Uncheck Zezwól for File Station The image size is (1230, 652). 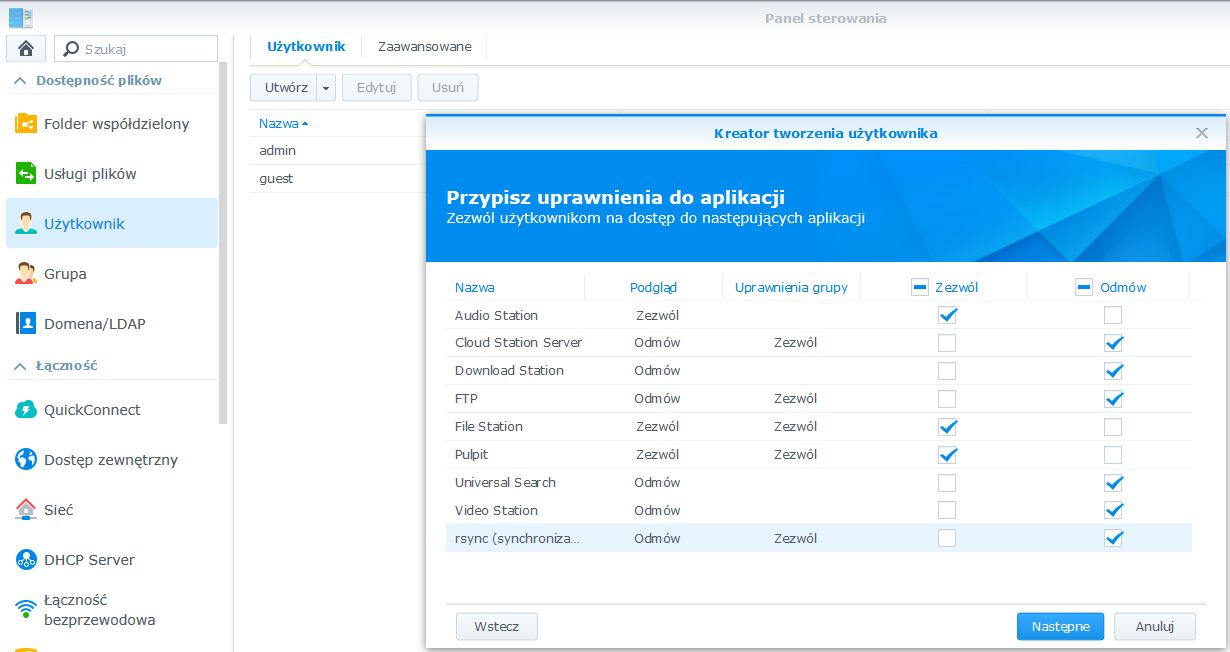947,427
